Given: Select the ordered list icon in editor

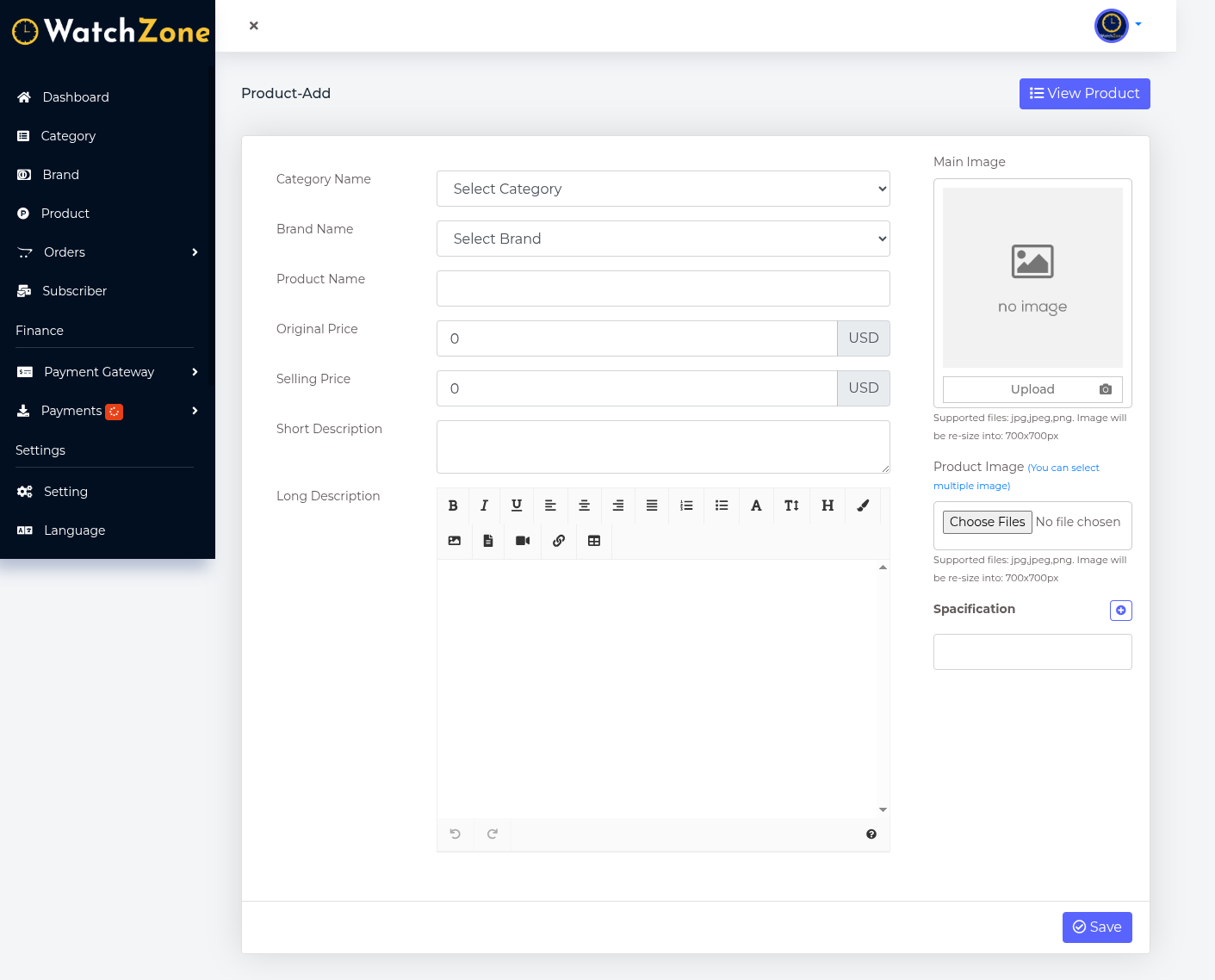Looking at the screenshot, I should point(686,506).
